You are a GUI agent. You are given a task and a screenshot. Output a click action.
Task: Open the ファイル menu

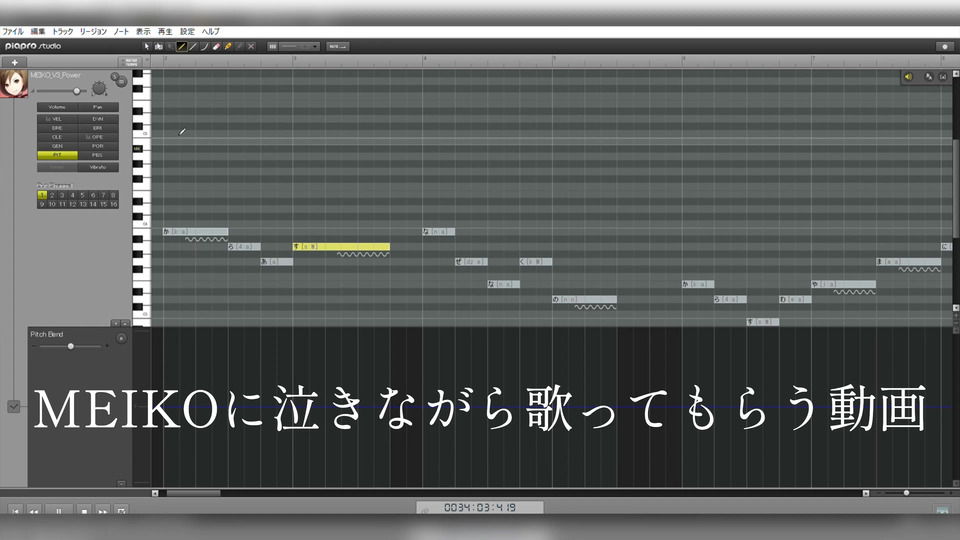pyautogui.click(x=13, y=31)
